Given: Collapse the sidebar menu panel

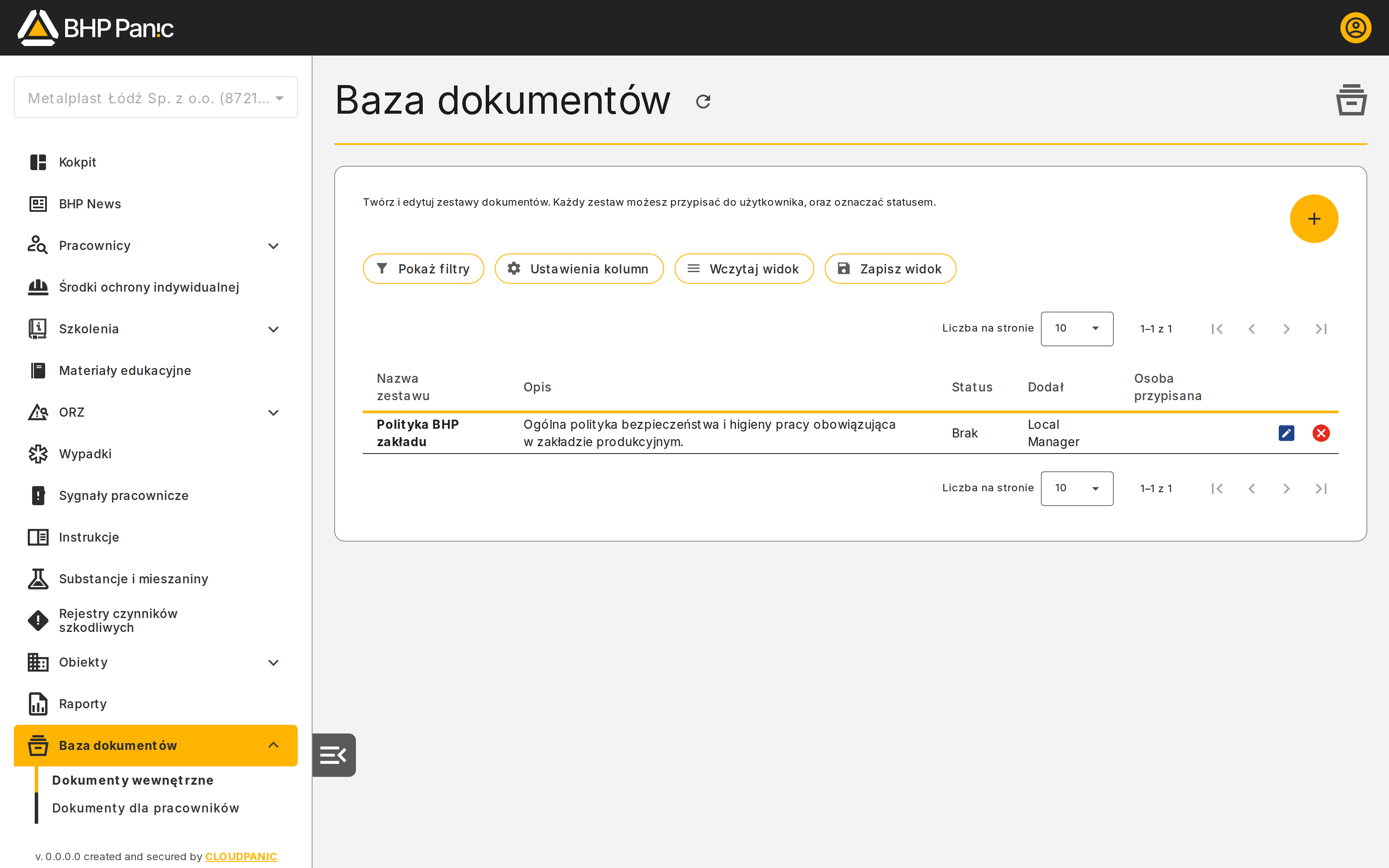Looking at the screenshot, I should click(334, 755).
